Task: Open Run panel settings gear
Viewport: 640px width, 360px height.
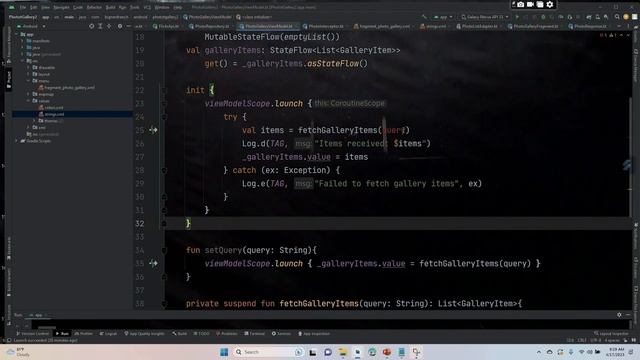Action: pyautogui.click(x=619, y=315)
